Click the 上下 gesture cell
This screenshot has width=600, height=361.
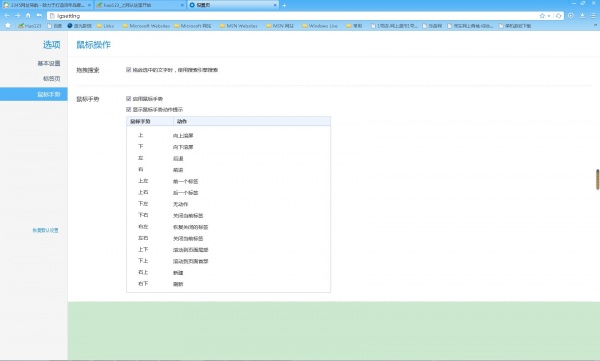[143, 250]
